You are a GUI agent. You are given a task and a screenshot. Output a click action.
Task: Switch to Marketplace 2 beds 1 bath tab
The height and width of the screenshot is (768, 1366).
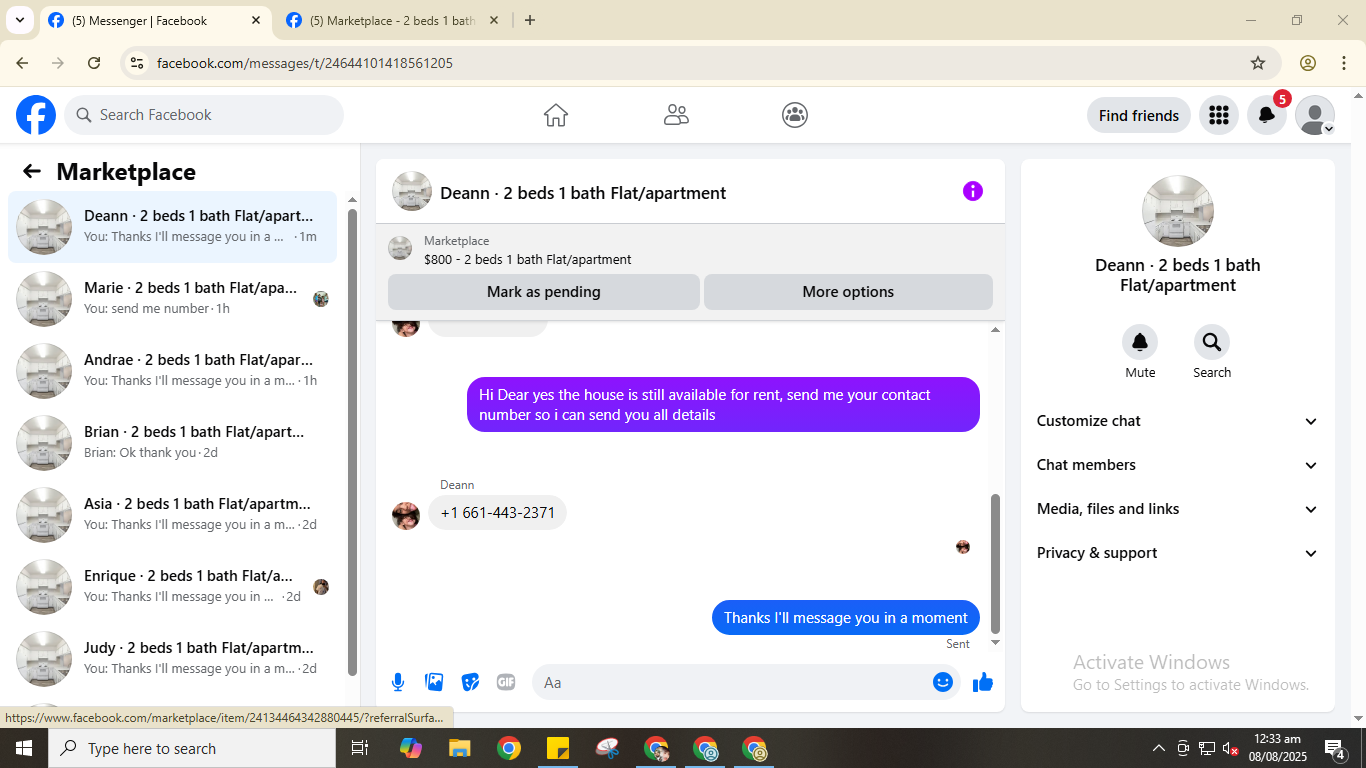(392, 20)
